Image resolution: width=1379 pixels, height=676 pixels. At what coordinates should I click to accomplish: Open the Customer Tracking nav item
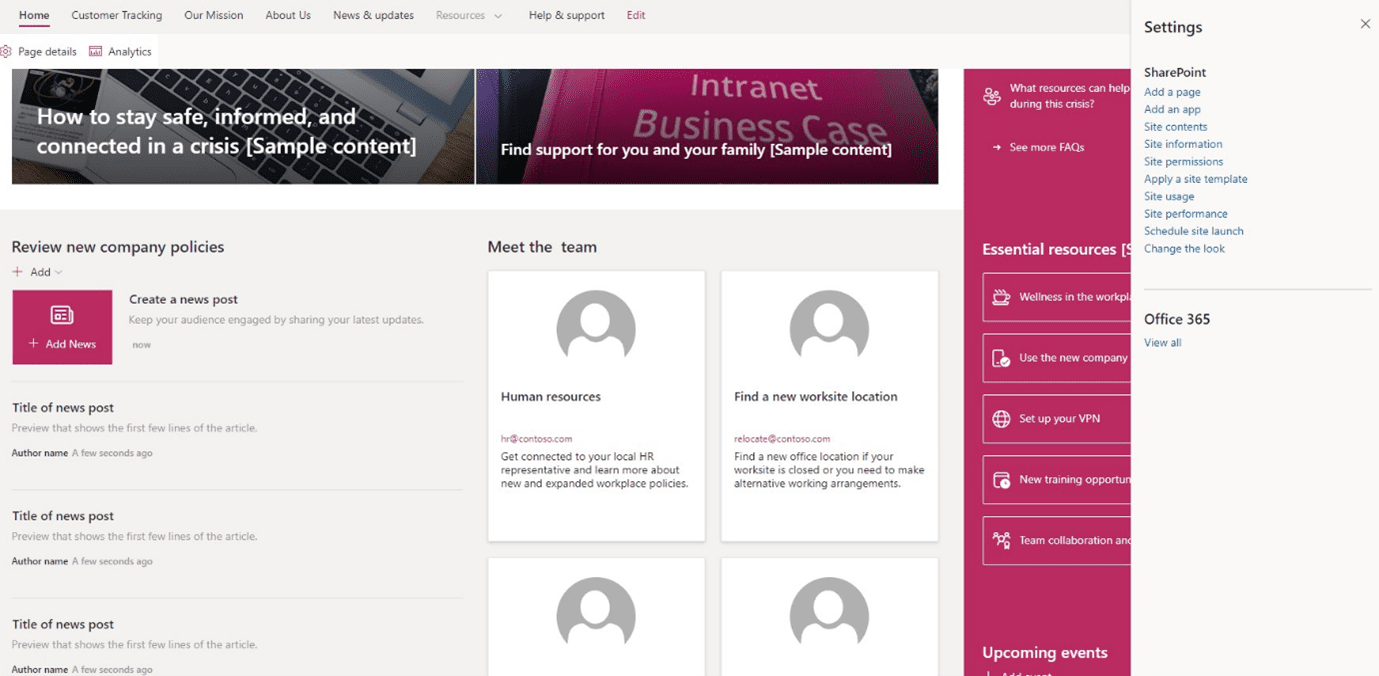[x=117, y=16]
